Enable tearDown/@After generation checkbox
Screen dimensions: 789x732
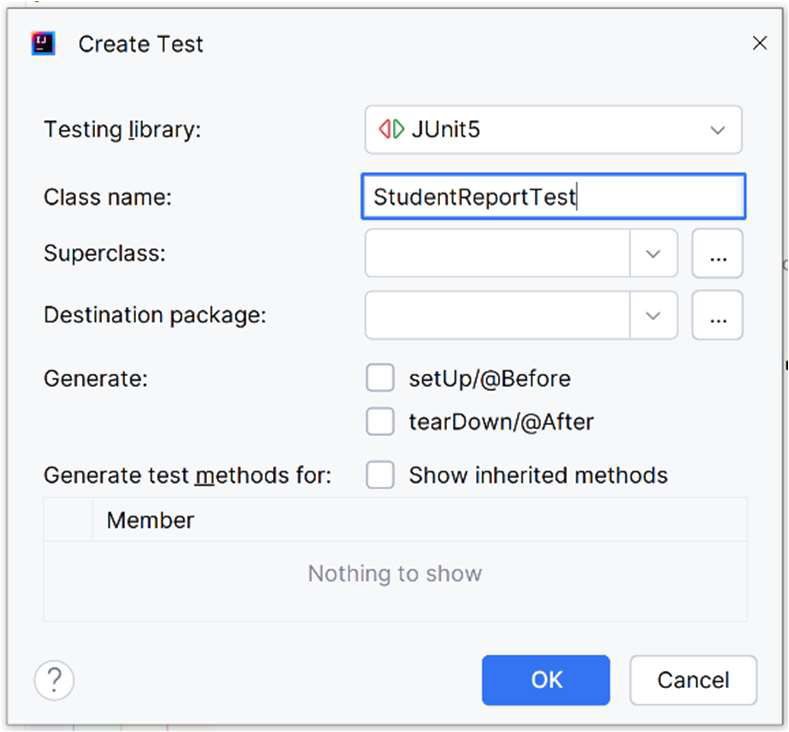[x=380, y=422]
